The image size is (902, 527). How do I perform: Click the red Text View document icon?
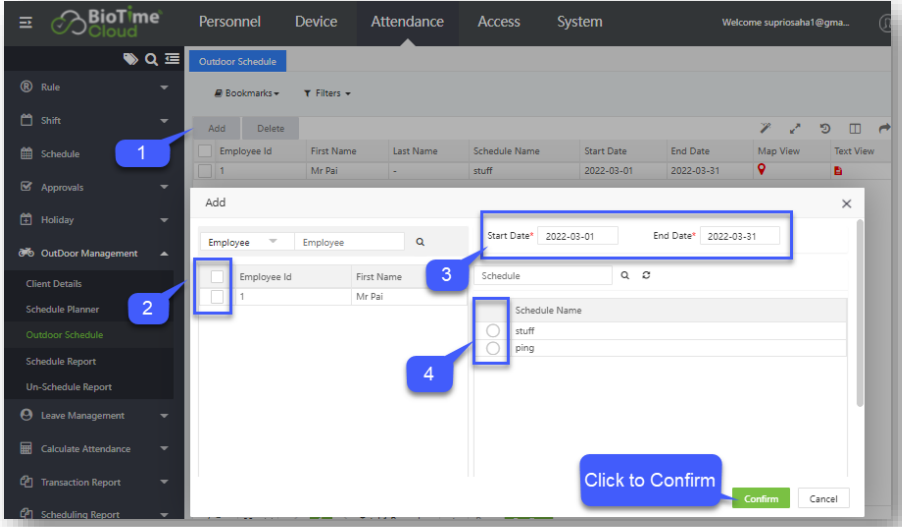click(x=838, y=171)
